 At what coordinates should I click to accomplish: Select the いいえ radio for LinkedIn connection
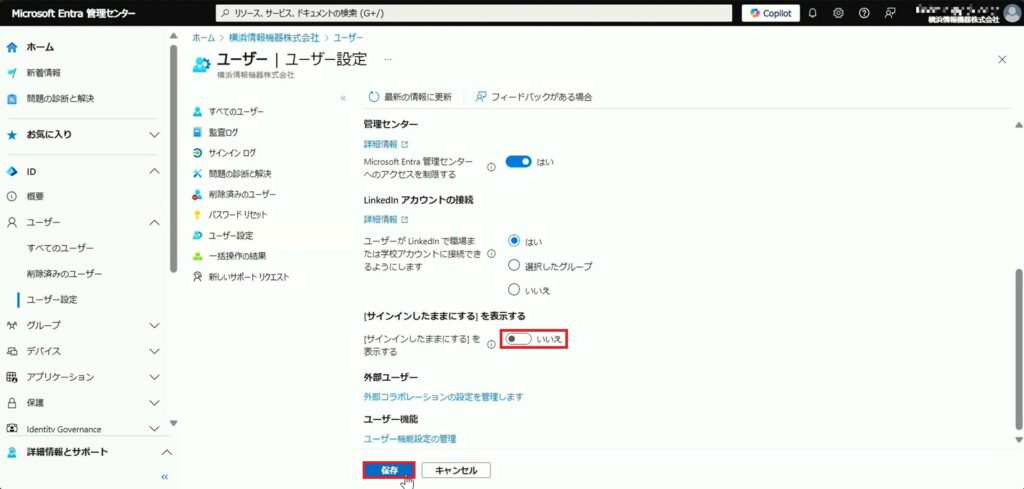pyautogui.click(x=514, y=290)
